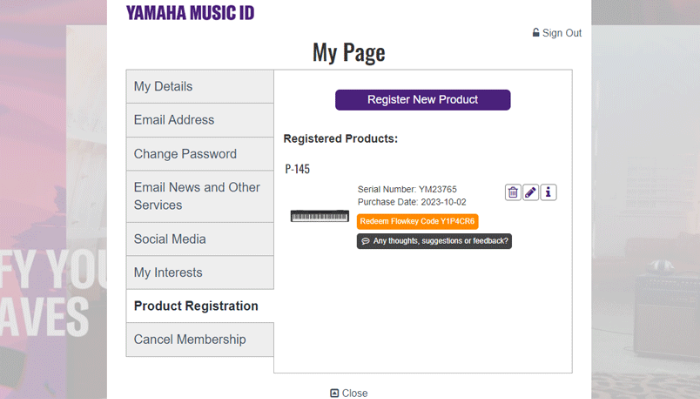The height and width of the screenshot is (399, 700).
Task: Delete the registered P-145 product via trash icon
Action: click(513, 192)
